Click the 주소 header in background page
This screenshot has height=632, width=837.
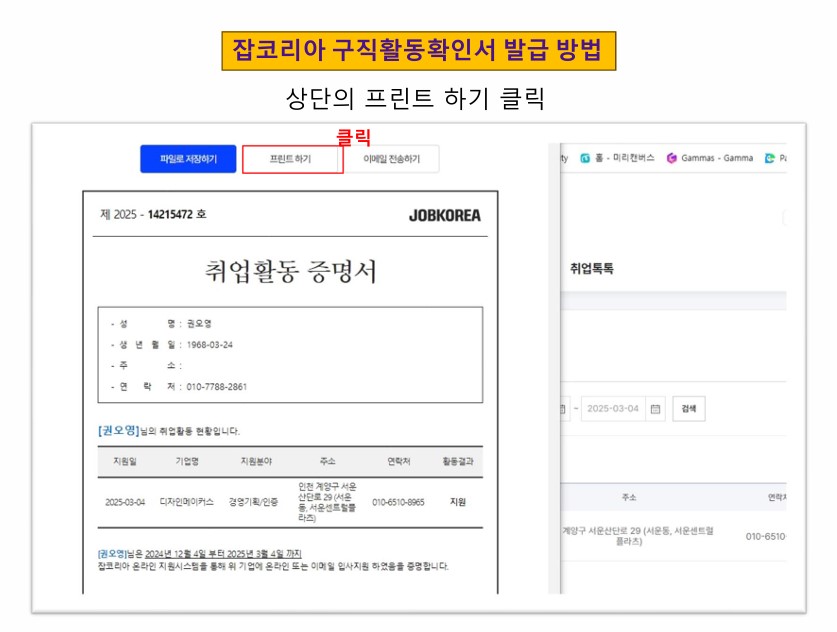pyautogui.click(x=629, y=497)
